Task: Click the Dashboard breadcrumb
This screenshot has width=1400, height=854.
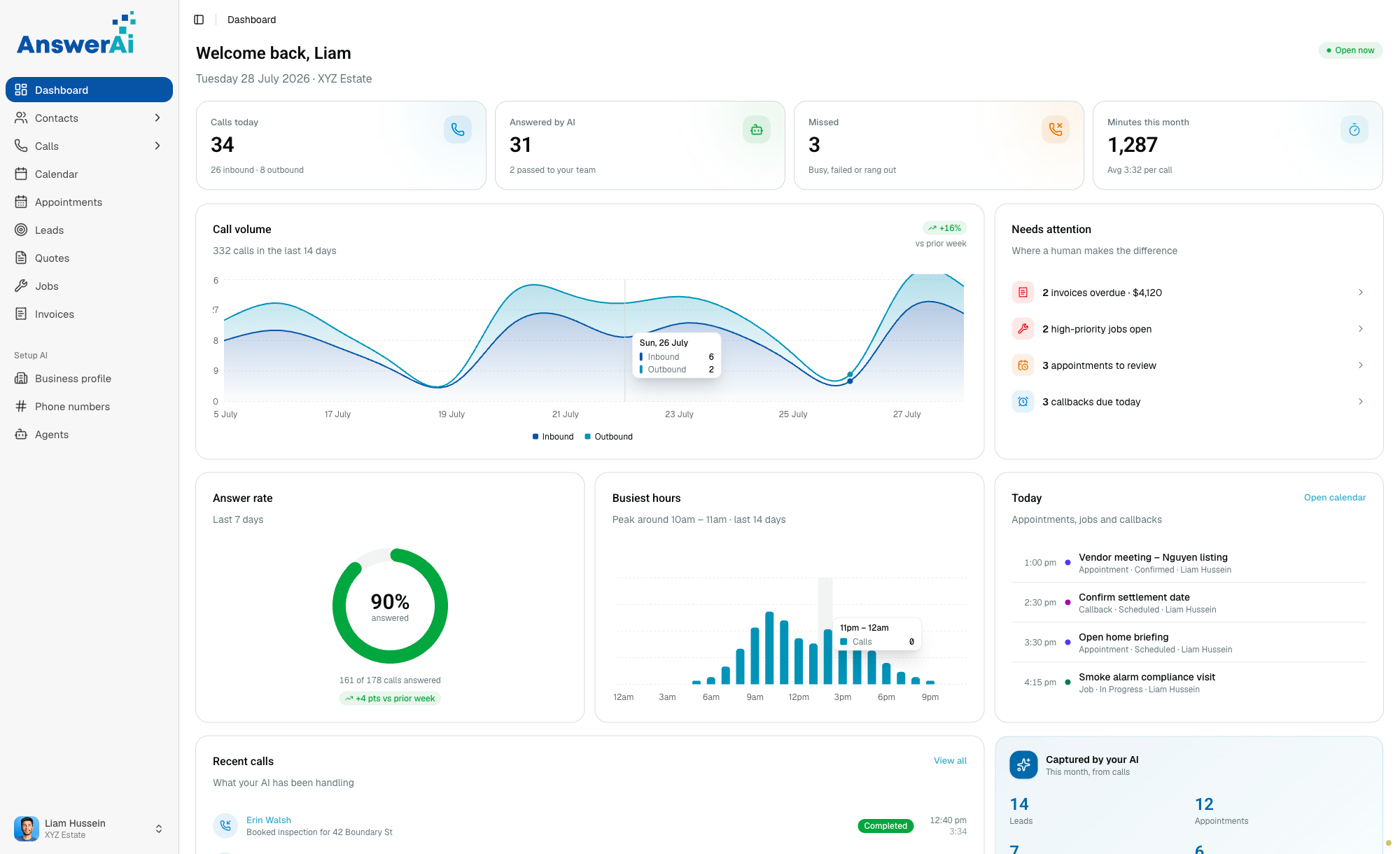Action: coord(251,20)
